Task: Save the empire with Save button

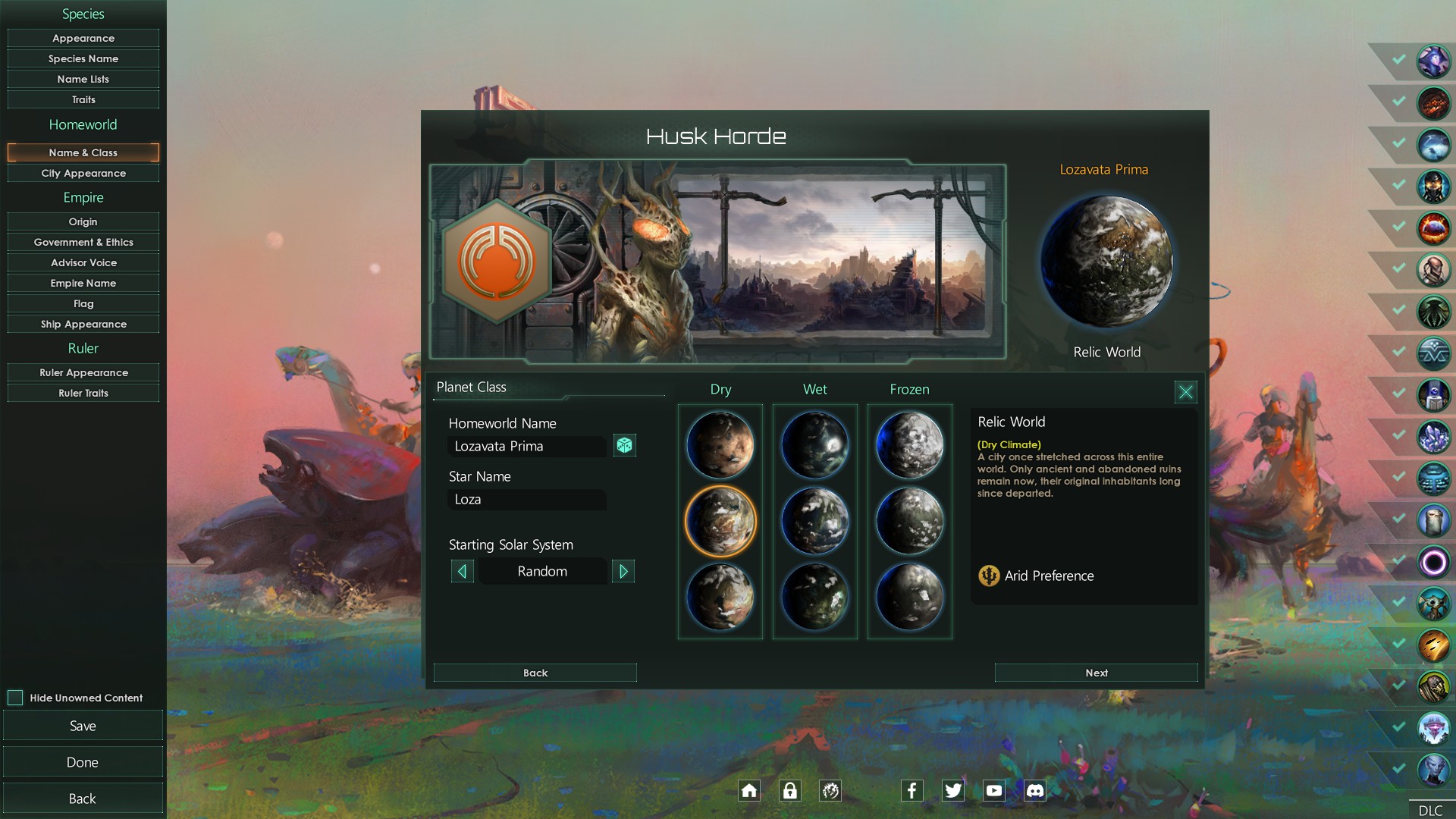Action: coord(83,726)
